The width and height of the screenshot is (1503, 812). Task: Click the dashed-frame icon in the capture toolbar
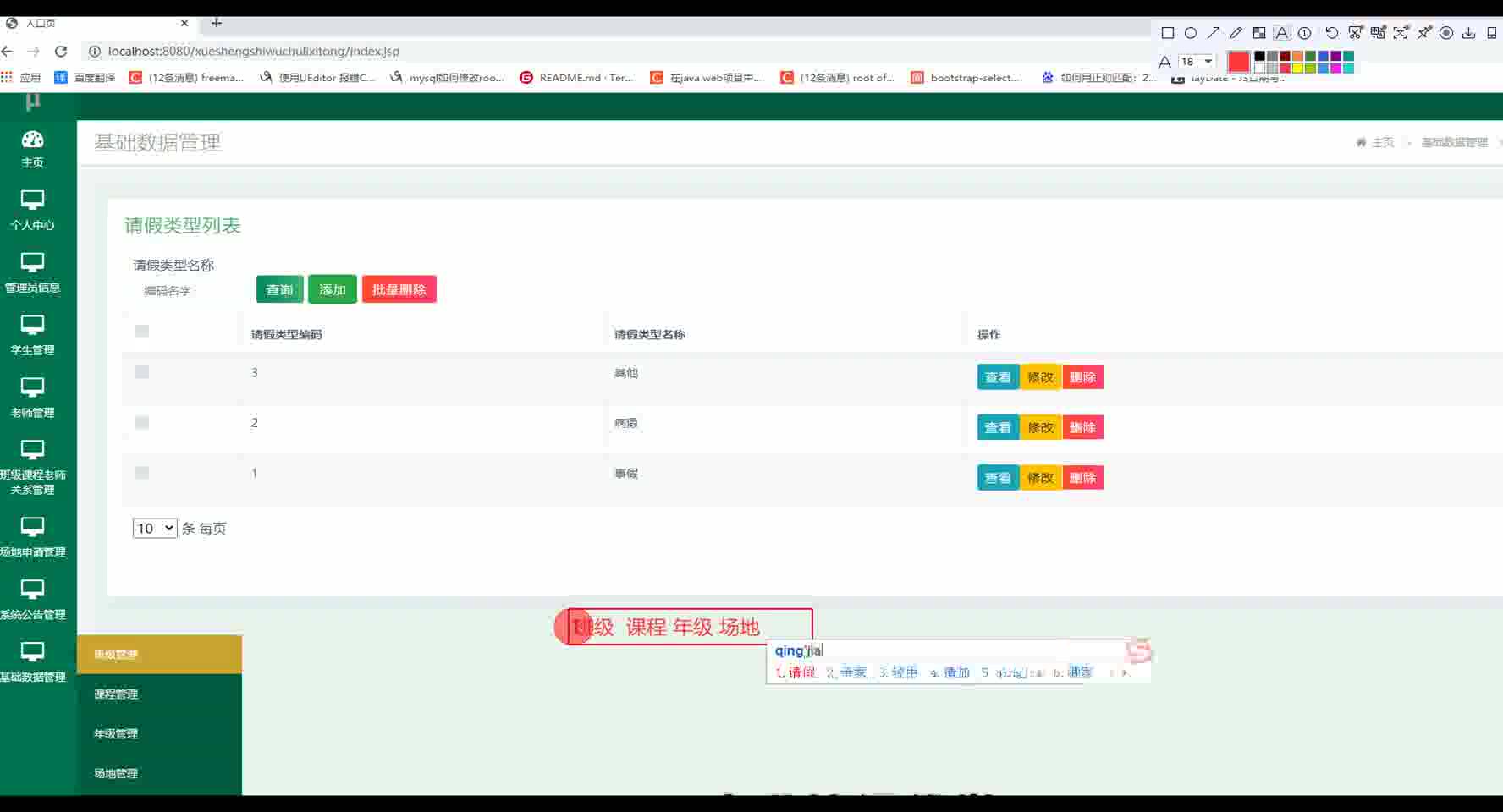click(x=1401, y=33)
